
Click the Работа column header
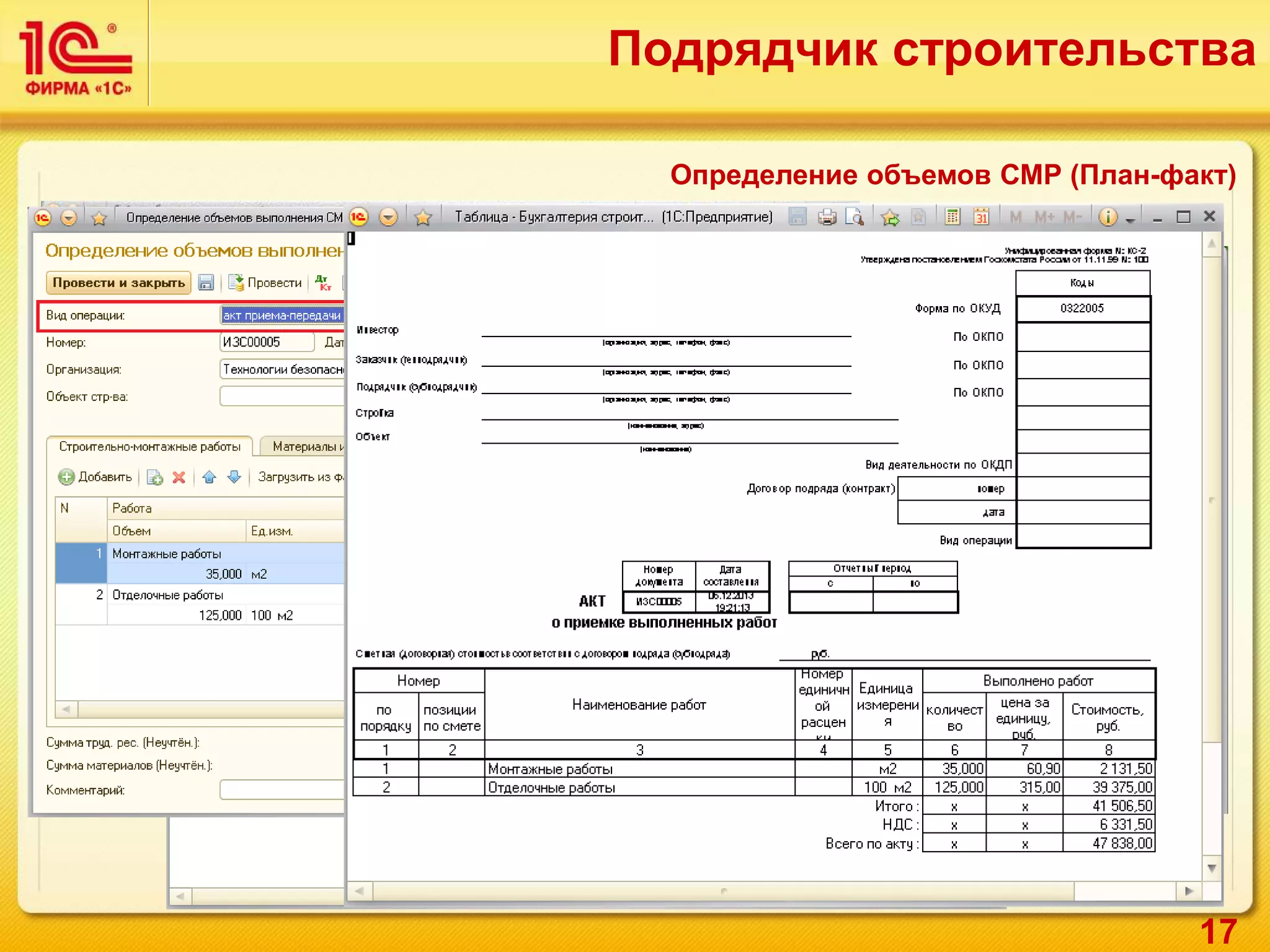coord(226,508)
